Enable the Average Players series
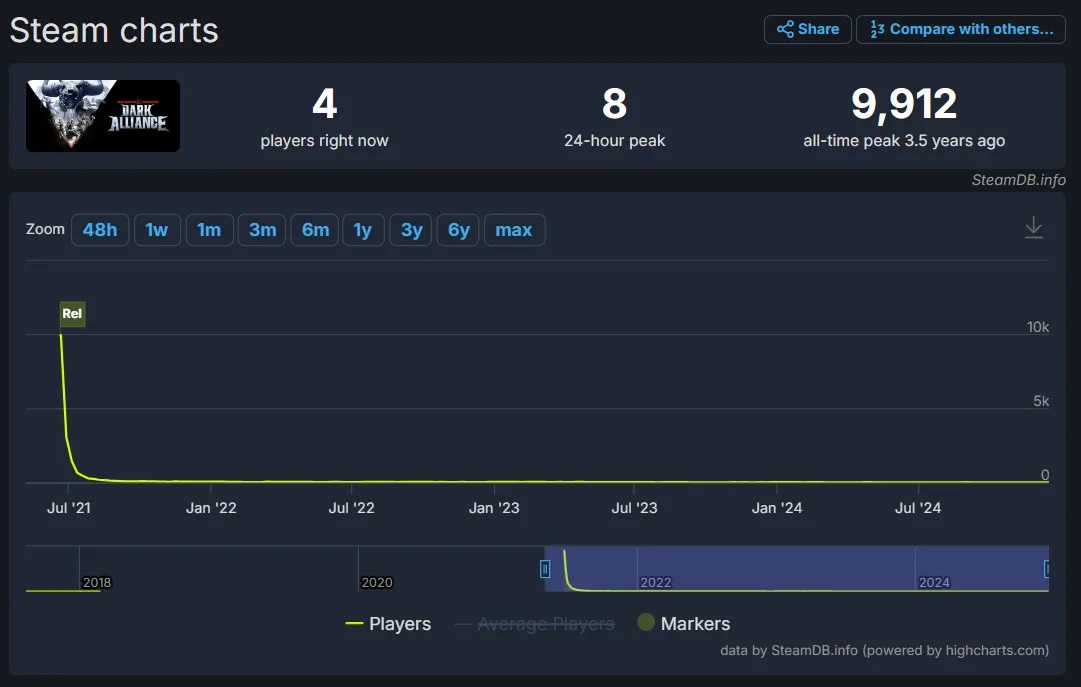Screen dimensions: 1081x687 (535, 624)
